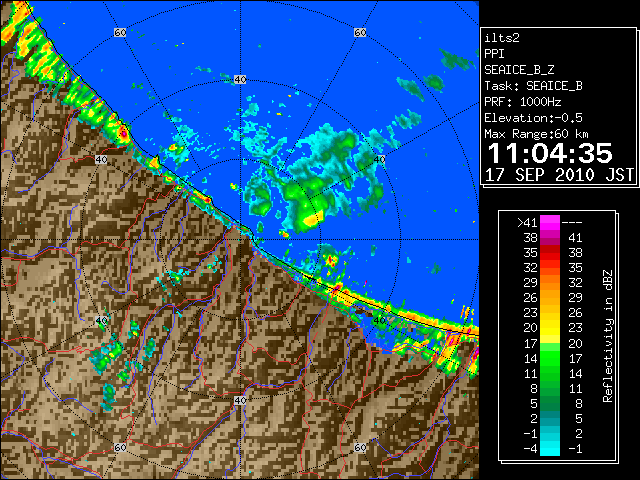Pick the orange 29–32 dBZ legend swatch
This screenshot has height=480, width=640.
[x=550, y=282]
